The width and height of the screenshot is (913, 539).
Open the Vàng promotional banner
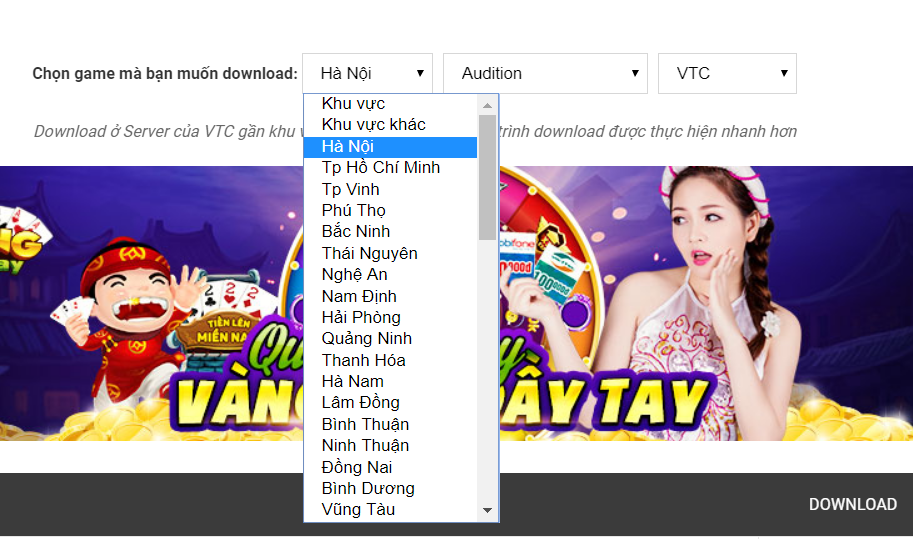tap(456, 303)
